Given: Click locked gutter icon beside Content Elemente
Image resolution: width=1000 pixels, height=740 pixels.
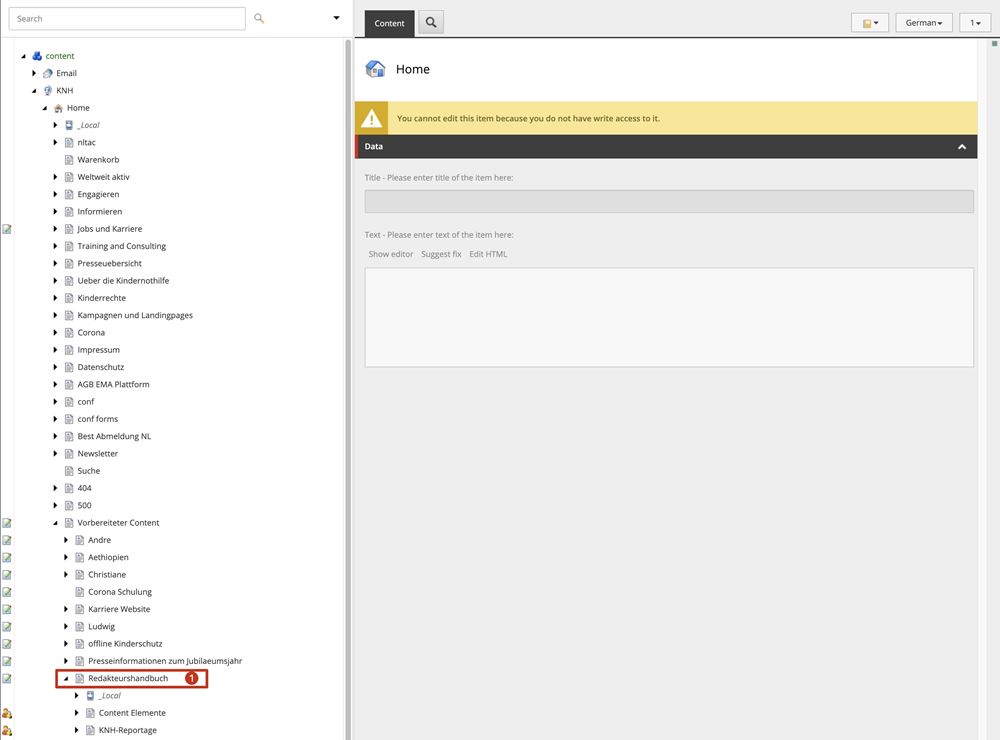Looking at the screenshot, I should [7, 713].
